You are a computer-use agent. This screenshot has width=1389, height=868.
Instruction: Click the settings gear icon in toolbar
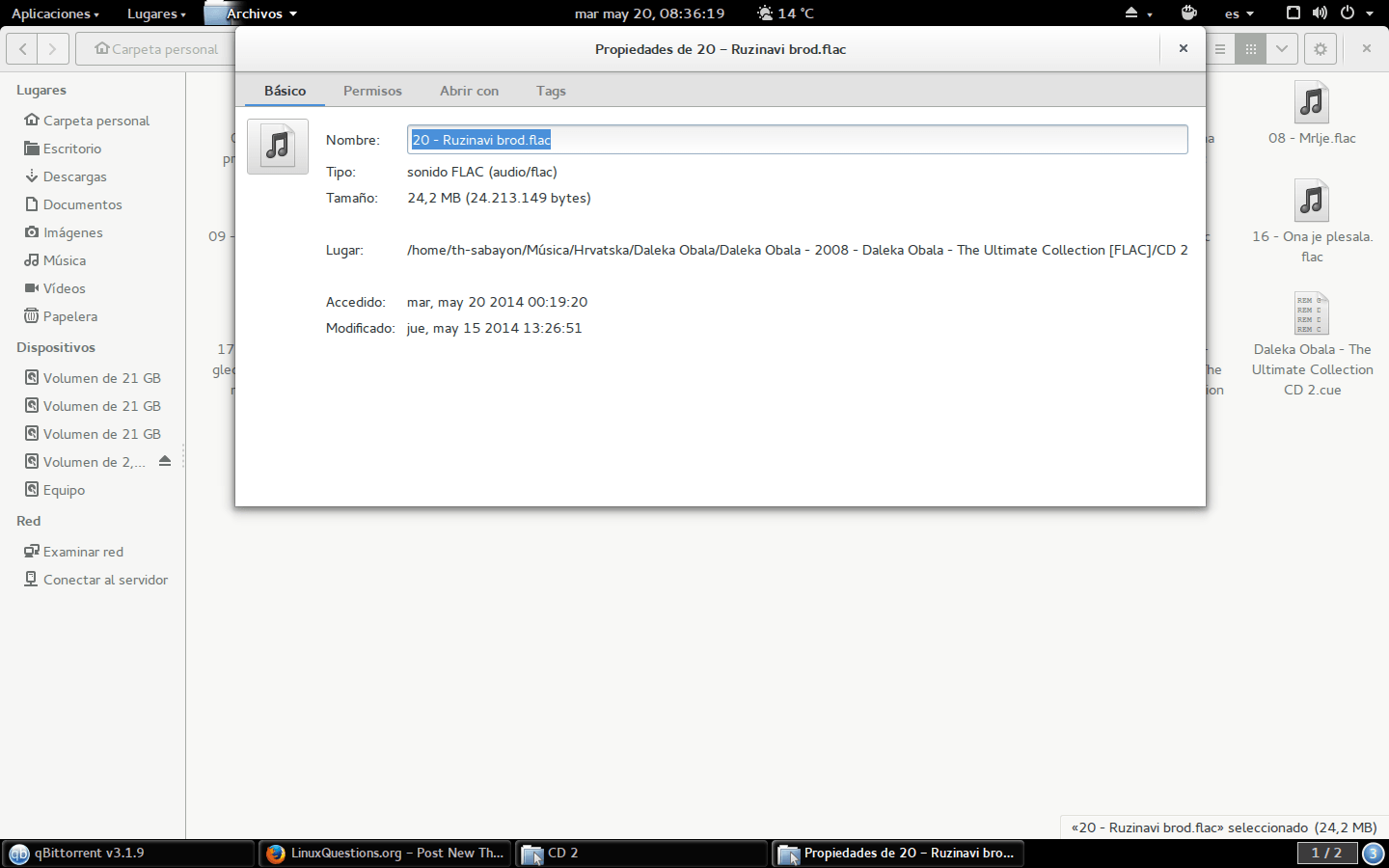coord(1320,49)
